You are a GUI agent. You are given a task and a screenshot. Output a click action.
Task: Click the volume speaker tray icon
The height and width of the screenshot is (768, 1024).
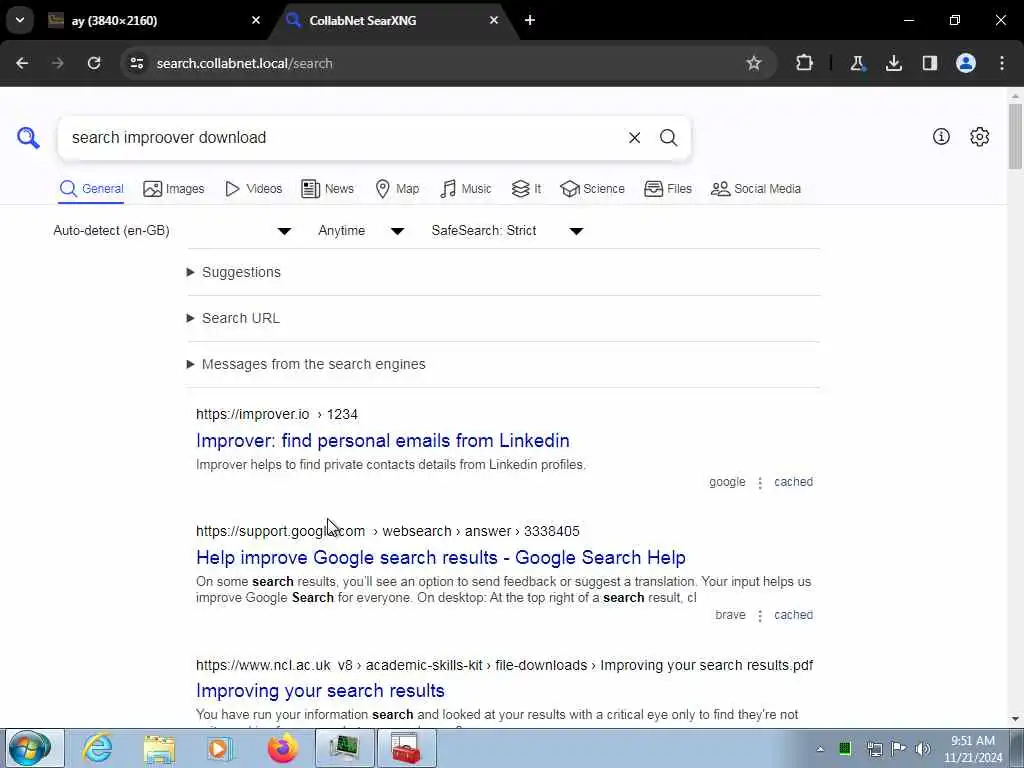[x=923, y=749]
